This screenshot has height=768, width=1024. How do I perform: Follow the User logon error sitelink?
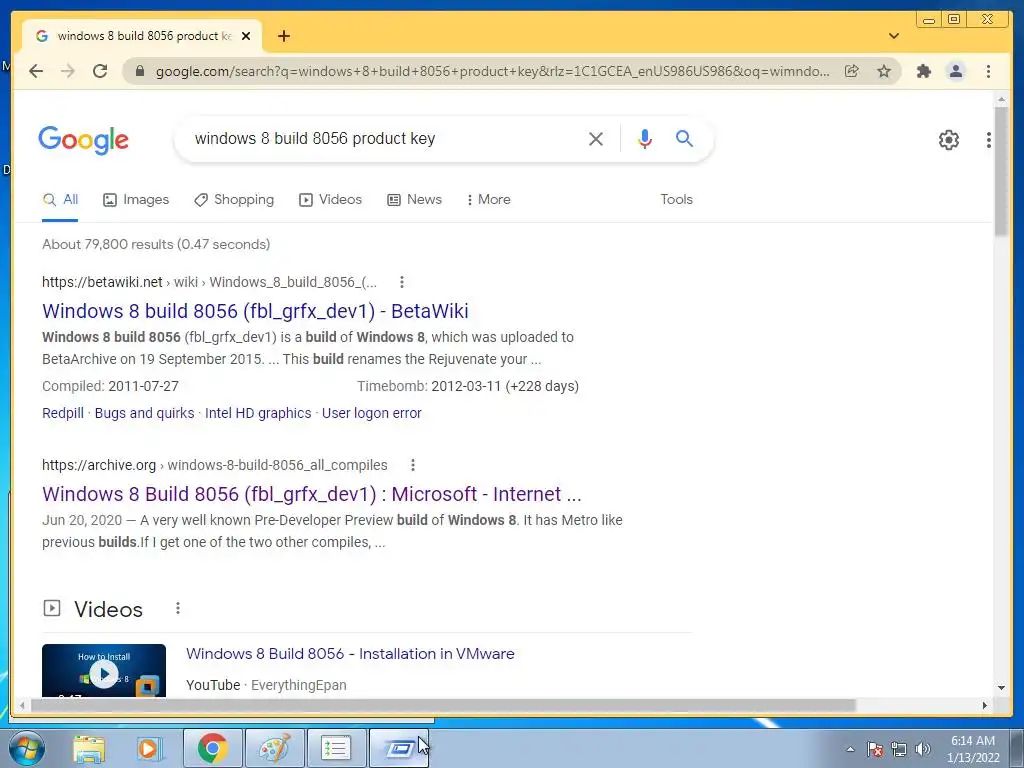pos(372,413)
